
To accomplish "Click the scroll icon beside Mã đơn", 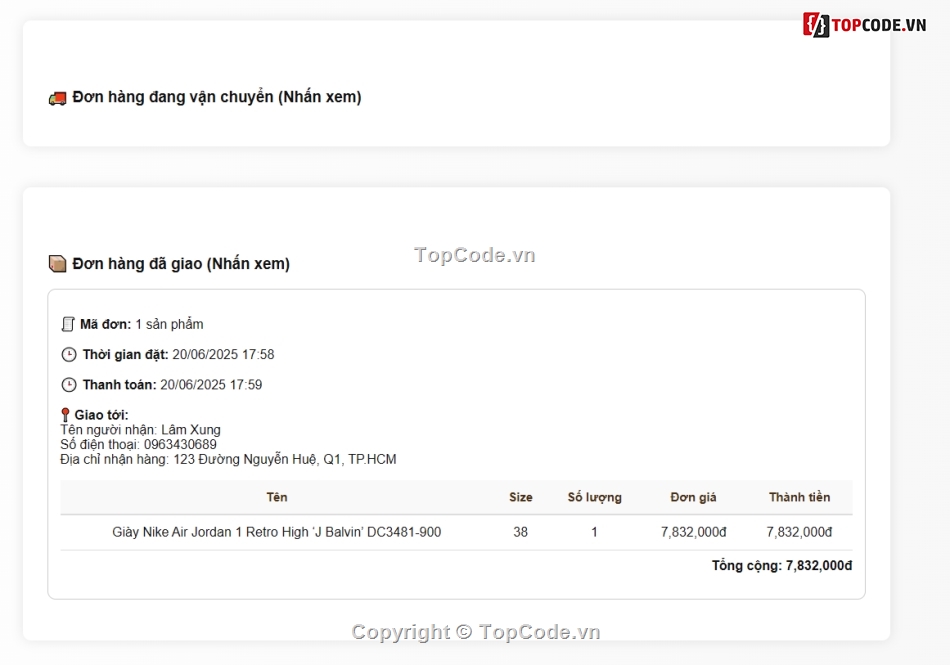I will tap(68, 324).
